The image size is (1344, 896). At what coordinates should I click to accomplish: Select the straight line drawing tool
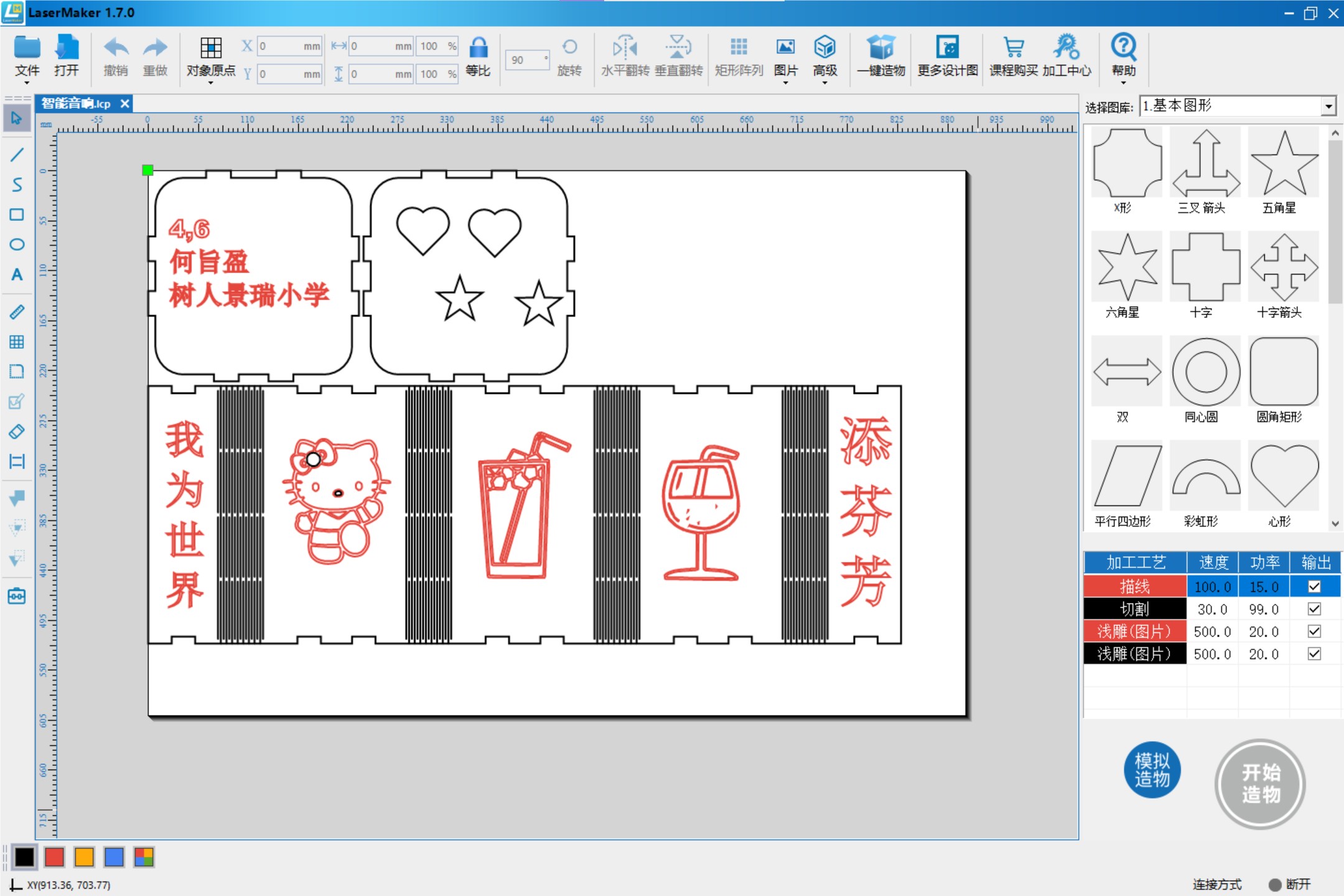point(17,154)
